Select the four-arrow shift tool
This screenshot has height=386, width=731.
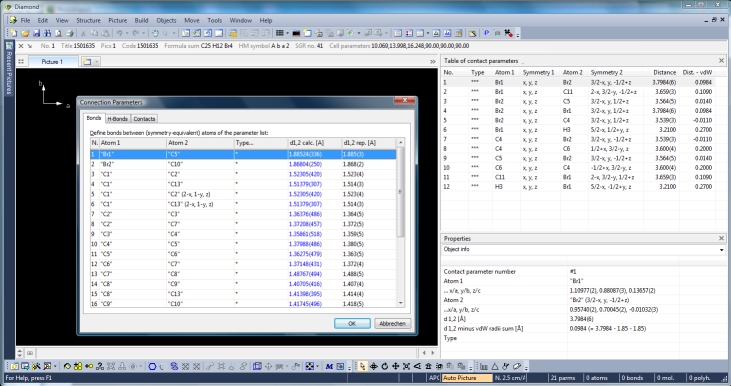coord(396,366)
